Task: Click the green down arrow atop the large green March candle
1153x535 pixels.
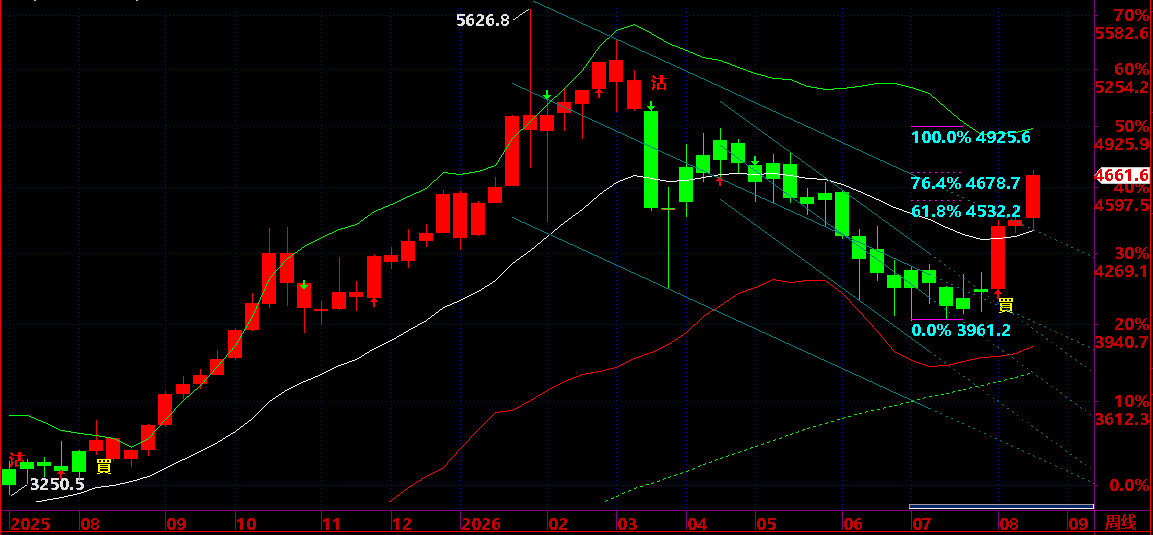Action: [x=651, y=107]
